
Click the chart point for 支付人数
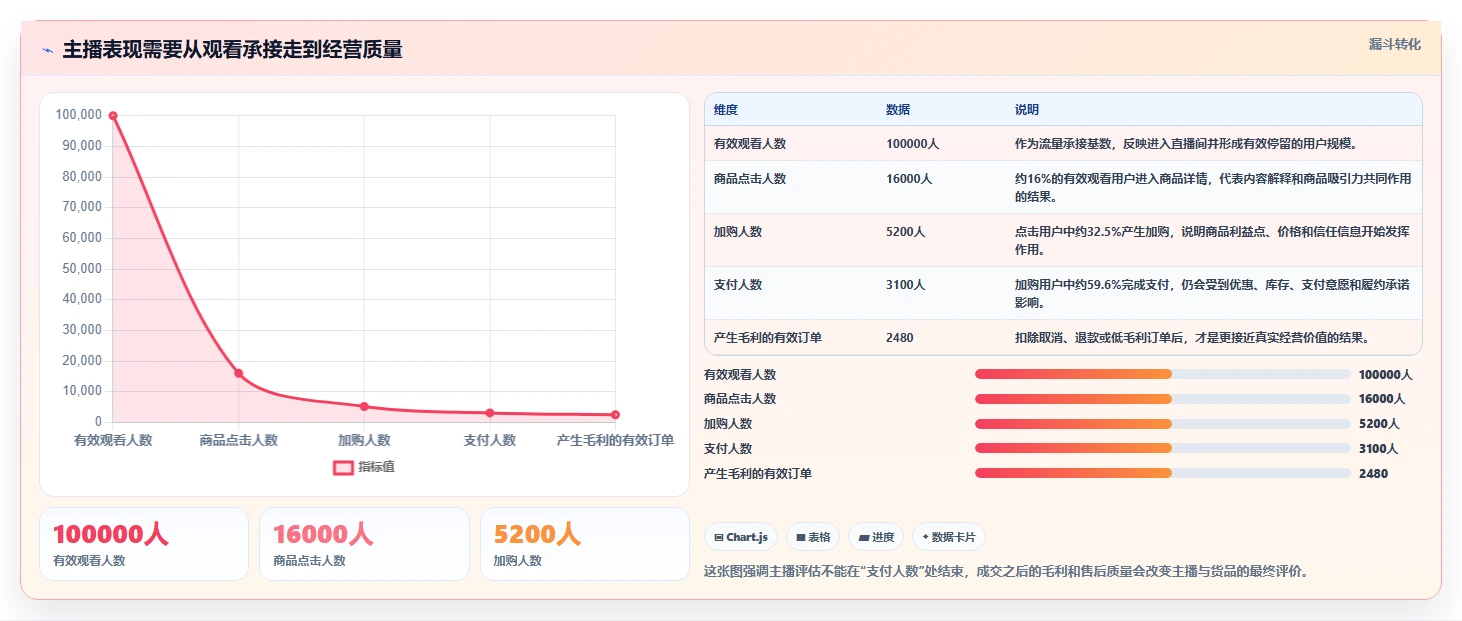tap(490, 413)
